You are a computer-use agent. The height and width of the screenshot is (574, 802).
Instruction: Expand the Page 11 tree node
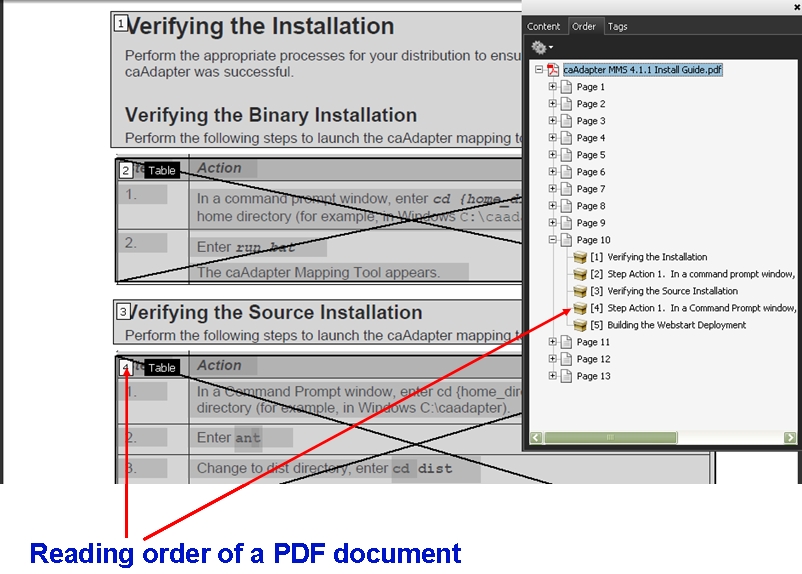[x=552, y=341]
